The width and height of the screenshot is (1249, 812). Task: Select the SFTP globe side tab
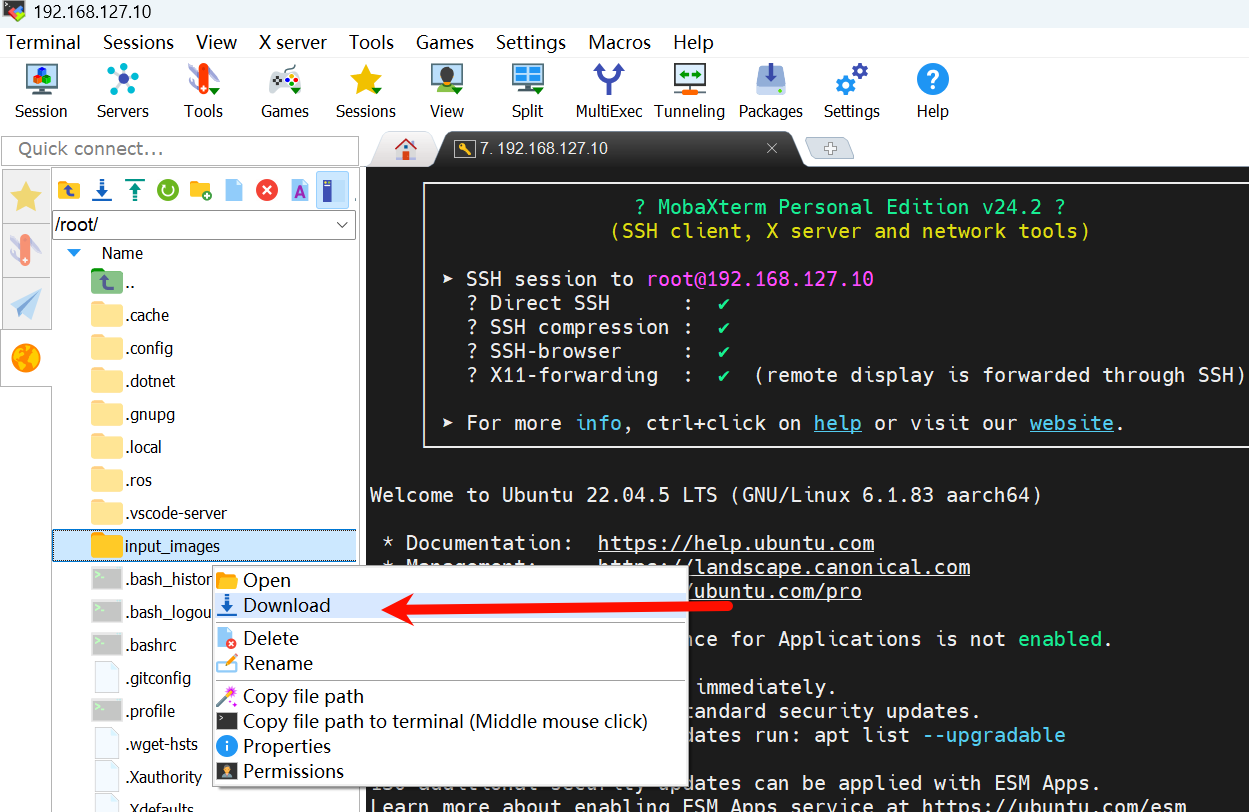pyautogui.click(x=26, y=357)
